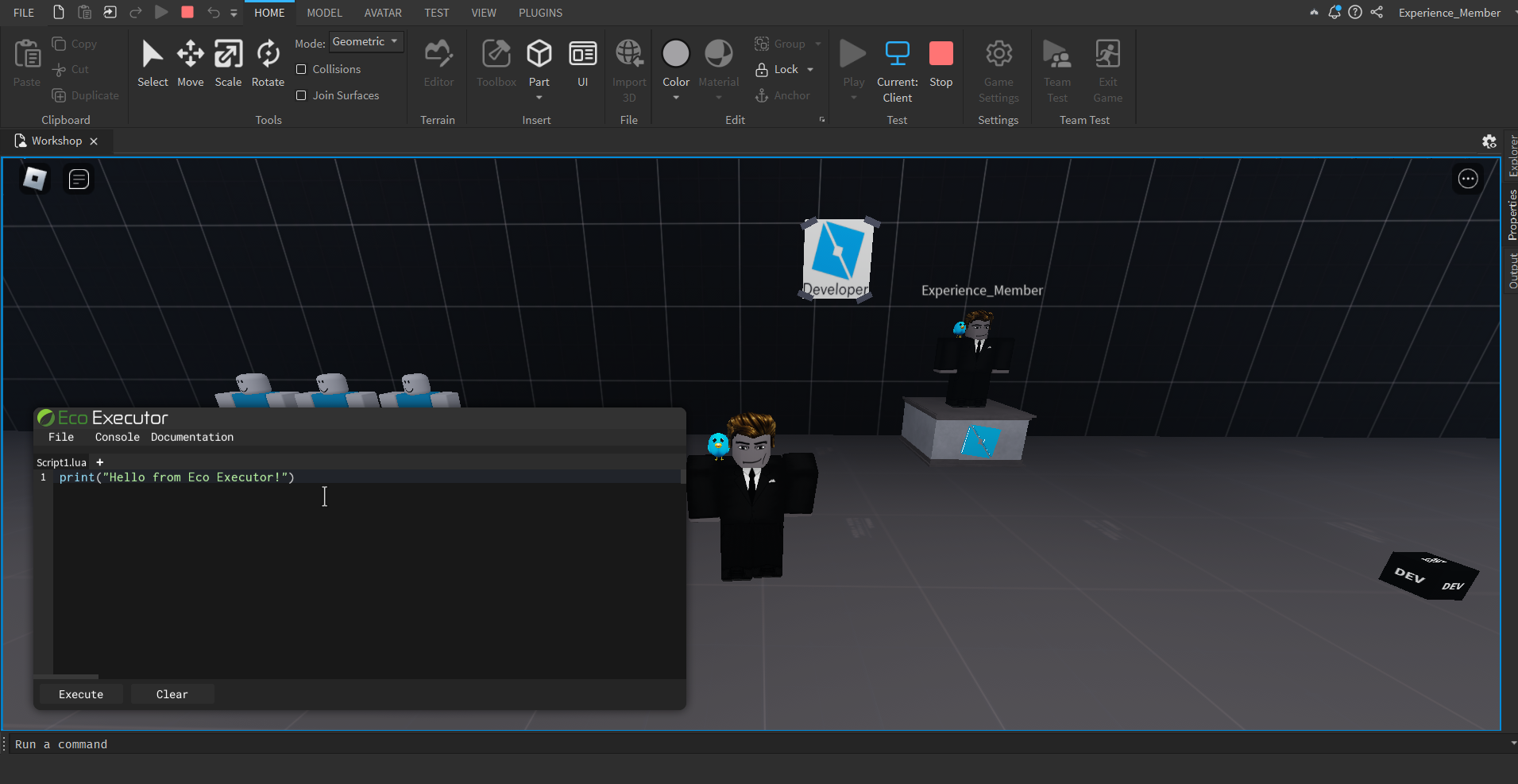Open the Mode Geometric dropdown
Viewport: 1518px width, 784px height.
point(366,41)
